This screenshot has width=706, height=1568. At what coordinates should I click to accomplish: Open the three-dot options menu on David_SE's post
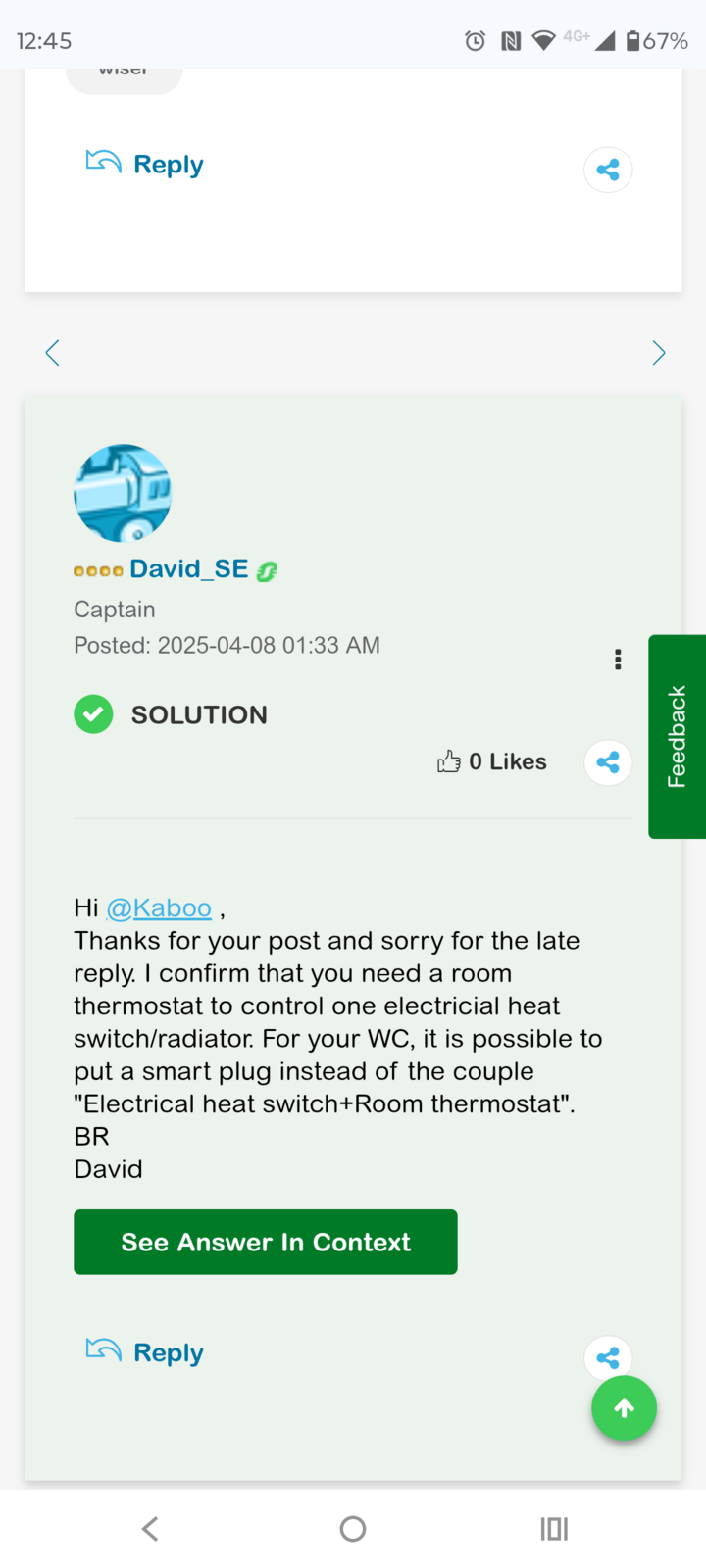pos(618,660)
